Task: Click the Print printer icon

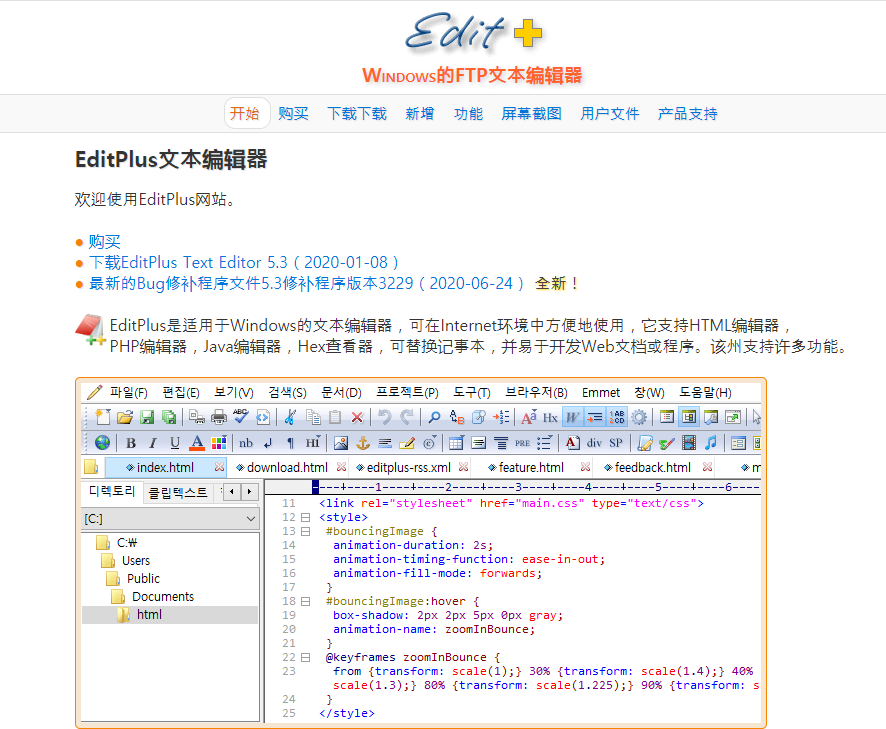Action: coord(219,417)
